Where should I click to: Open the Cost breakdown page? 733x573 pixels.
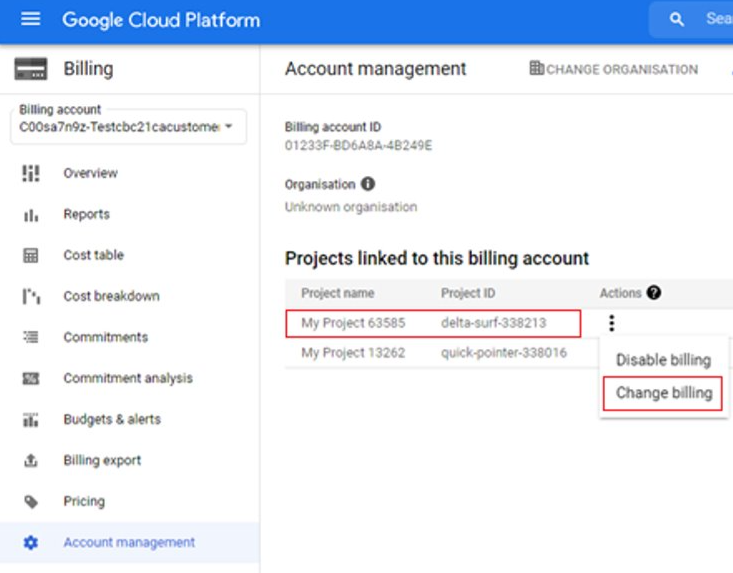coord(111,296)
